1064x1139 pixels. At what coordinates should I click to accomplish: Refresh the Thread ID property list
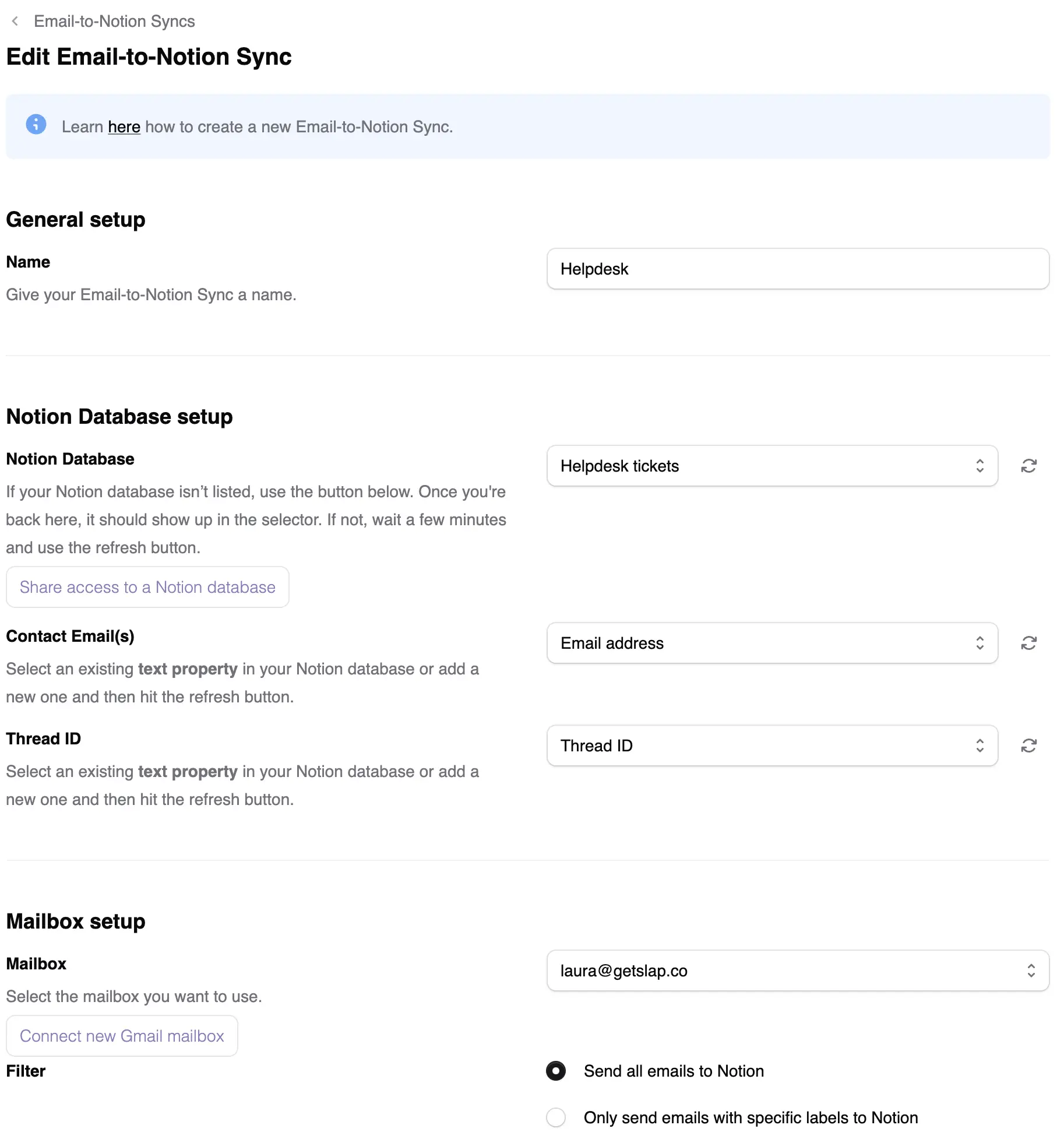point(1028,746)
